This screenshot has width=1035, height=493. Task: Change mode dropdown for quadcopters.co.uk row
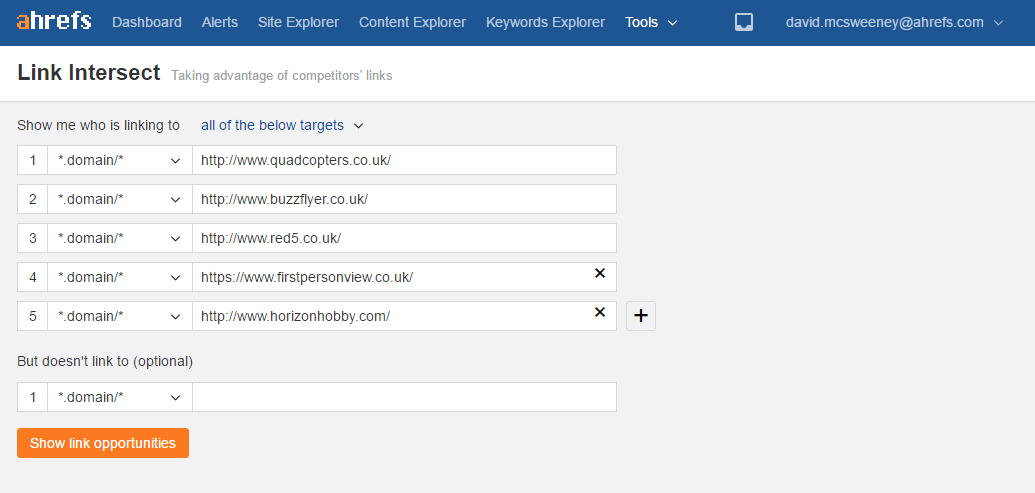point(119,160)
